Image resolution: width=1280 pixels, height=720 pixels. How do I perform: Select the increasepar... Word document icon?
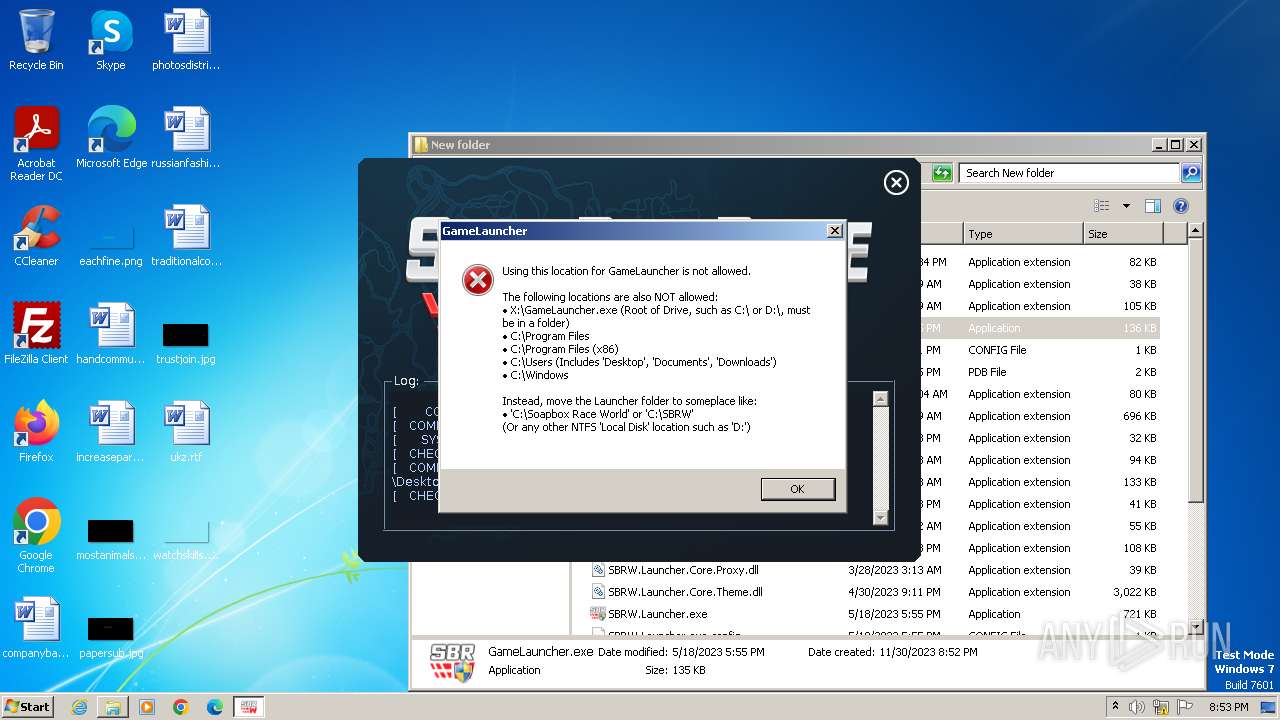(x=111, y=432)
